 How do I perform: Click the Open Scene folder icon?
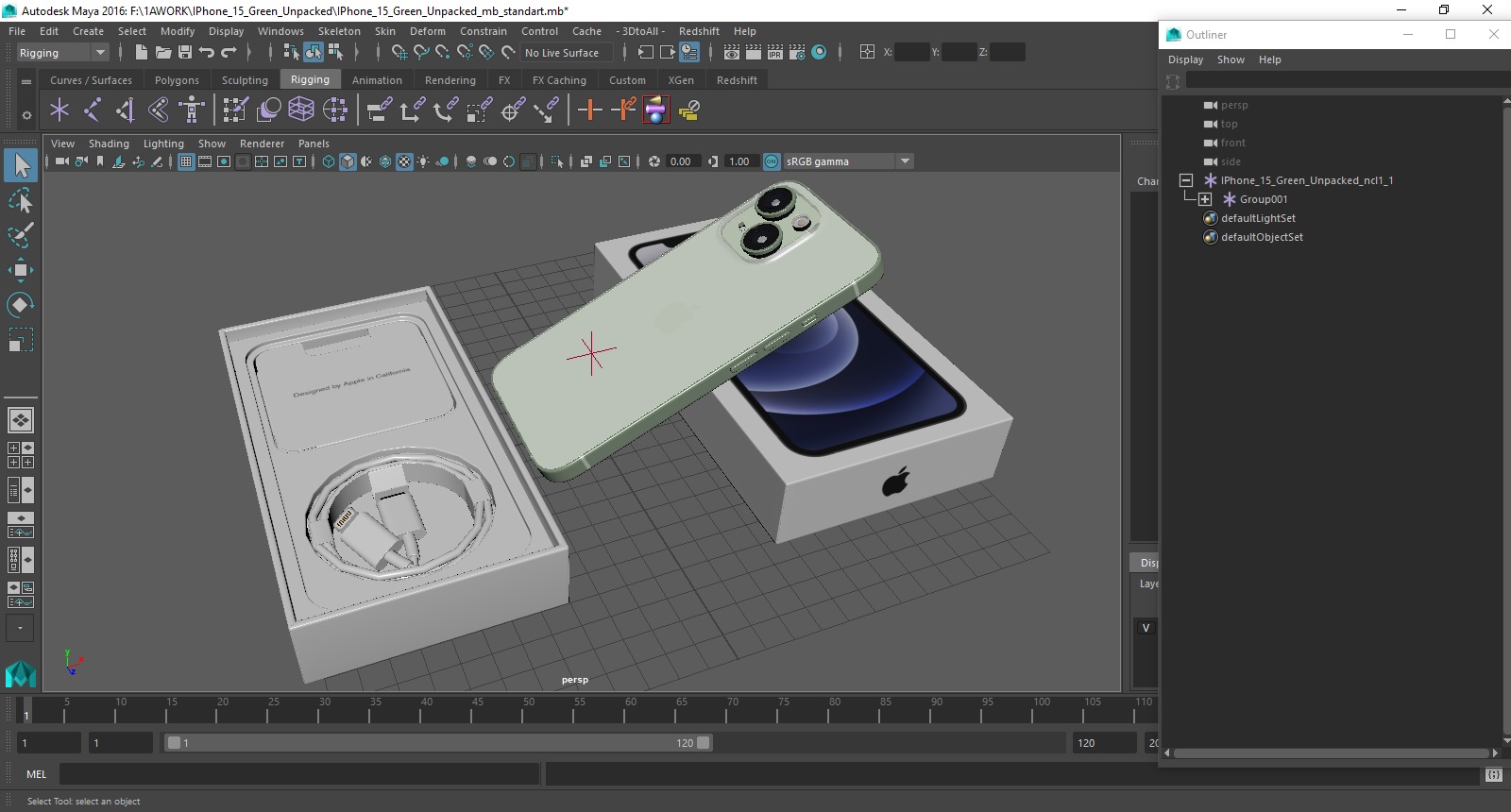(162, 53)
